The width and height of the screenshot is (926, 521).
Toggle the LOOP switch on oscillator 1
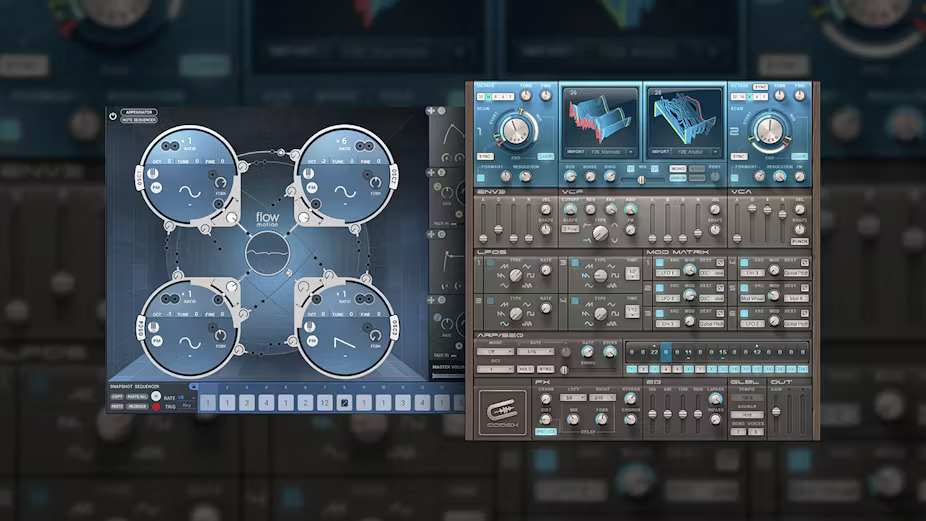[x=546, y=157]
